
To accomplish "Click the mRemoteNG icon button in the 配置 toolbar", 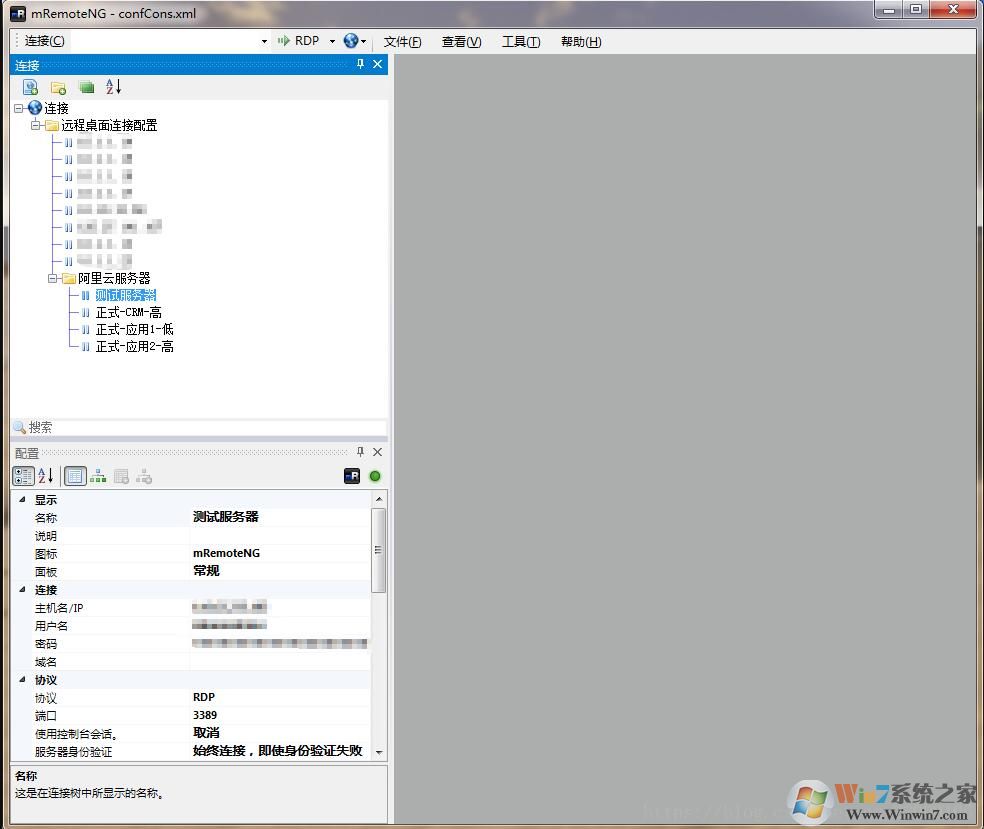I will (351, 476).
